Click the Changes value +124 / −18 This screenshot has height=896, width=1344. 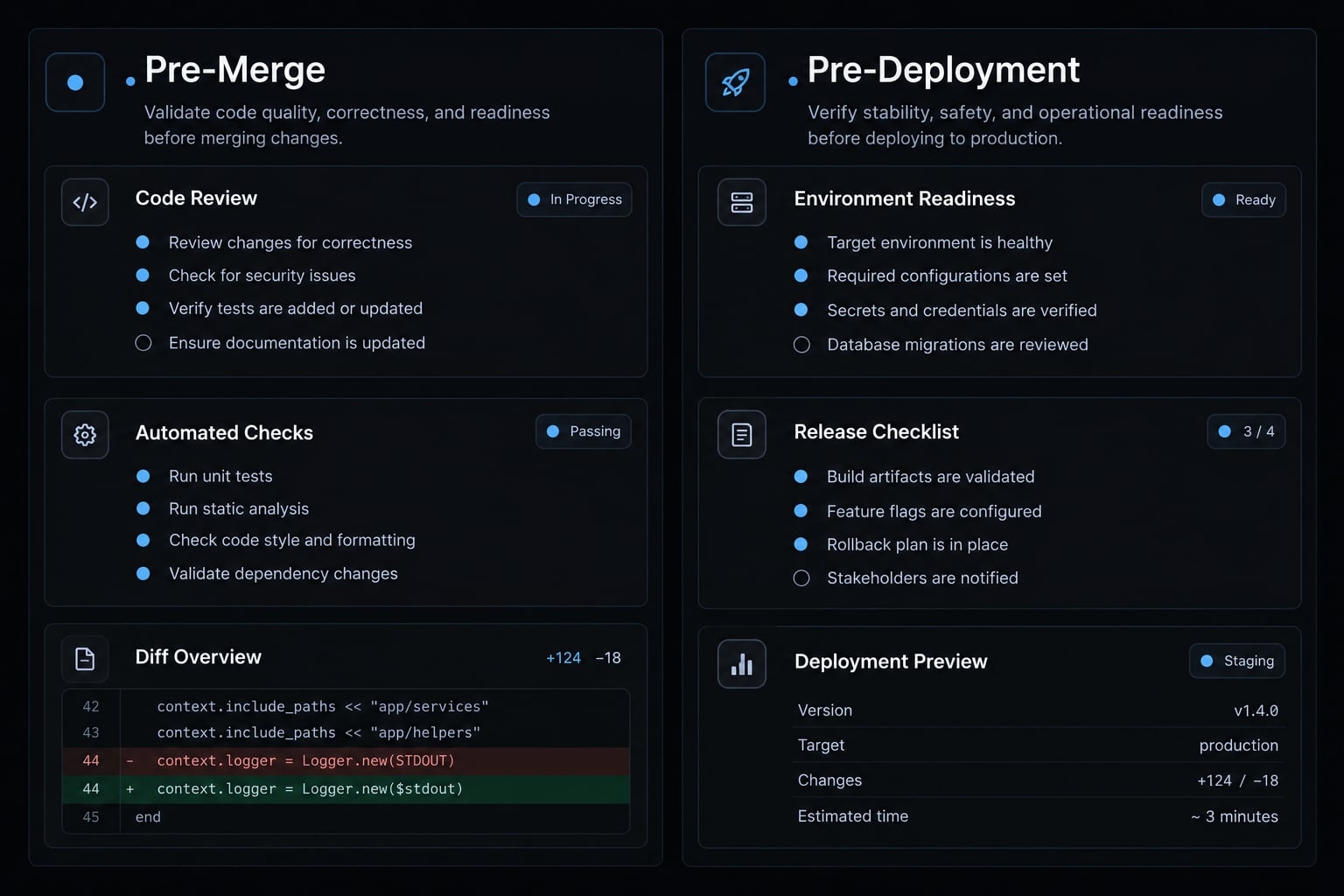(1237, 780)
